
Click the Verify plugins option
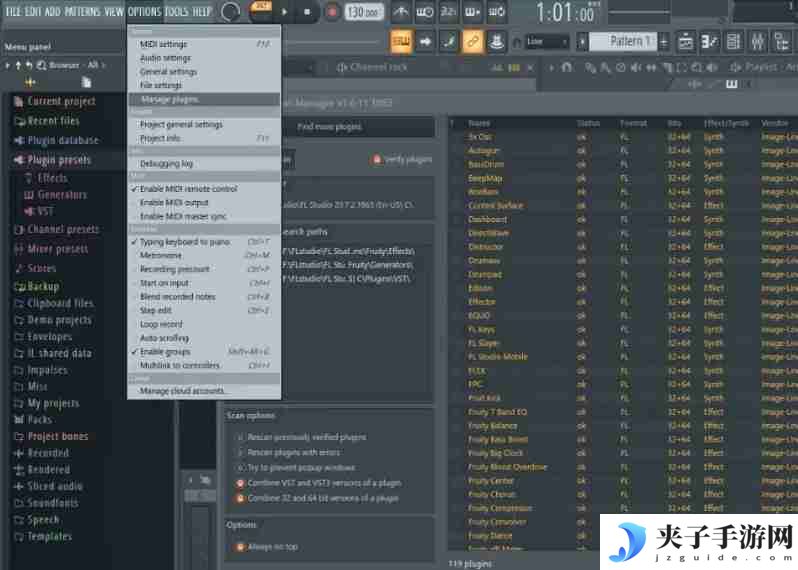tap(402, 160)
